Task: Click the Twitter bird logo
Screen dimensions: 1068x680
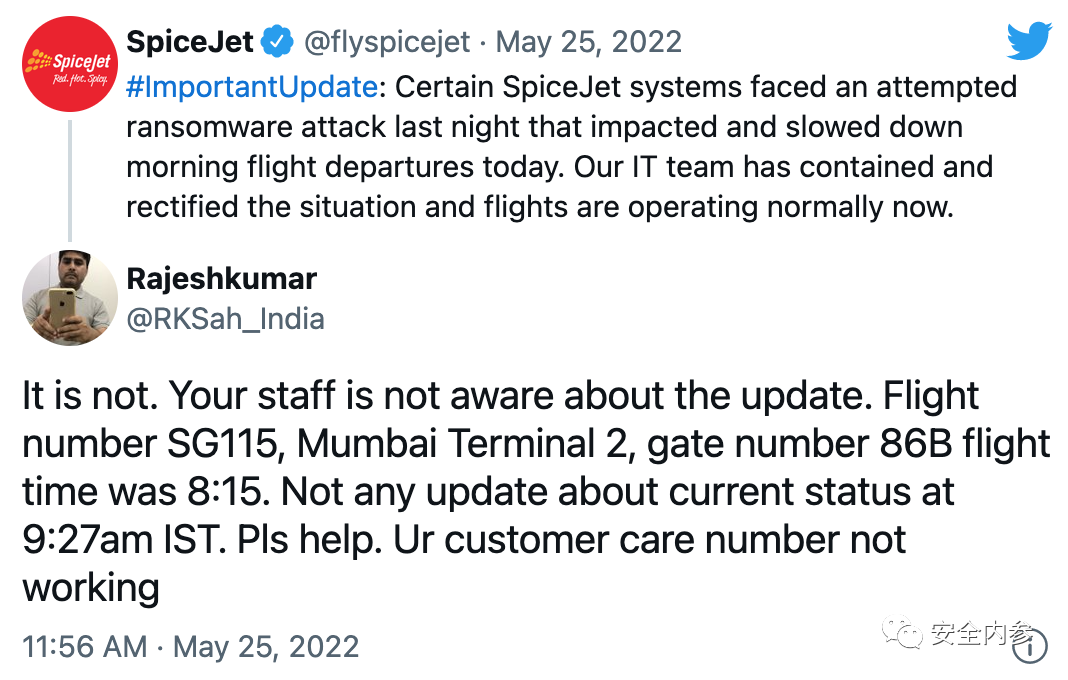Action: coord(1029,42)
